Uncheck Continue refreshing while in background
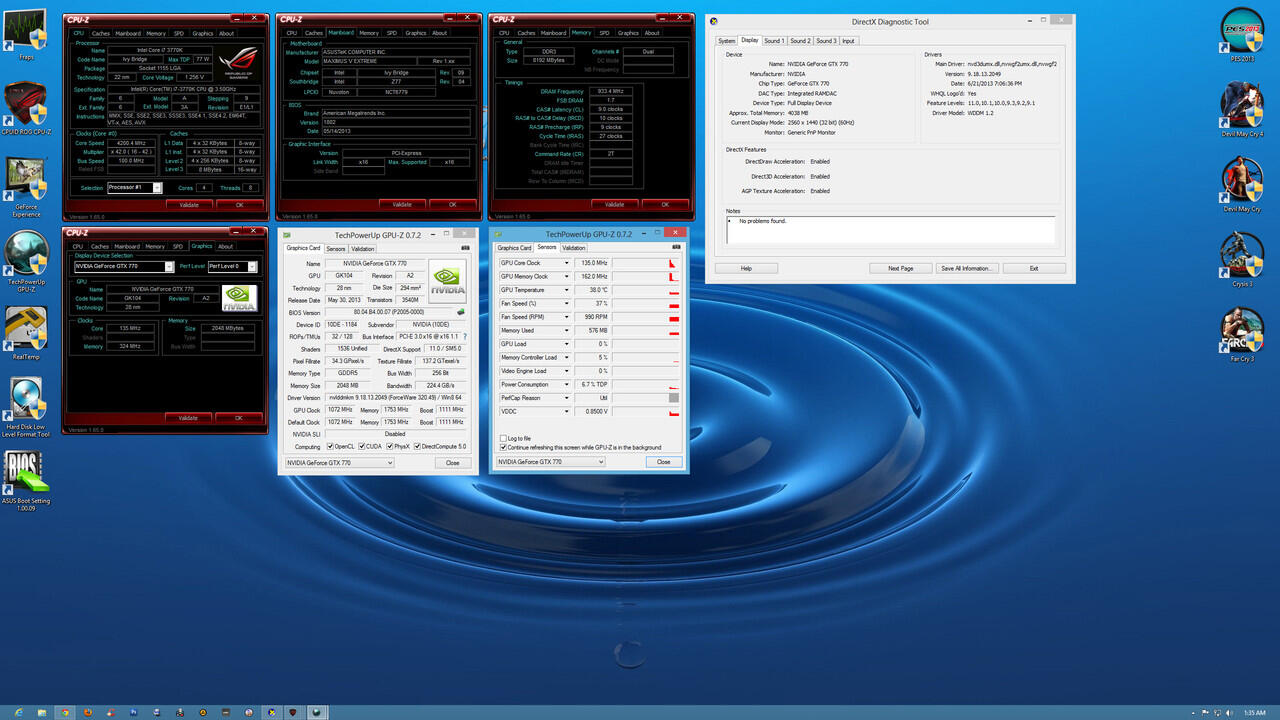This screenshot has width=1280, height=720. (x=502, y=447)
